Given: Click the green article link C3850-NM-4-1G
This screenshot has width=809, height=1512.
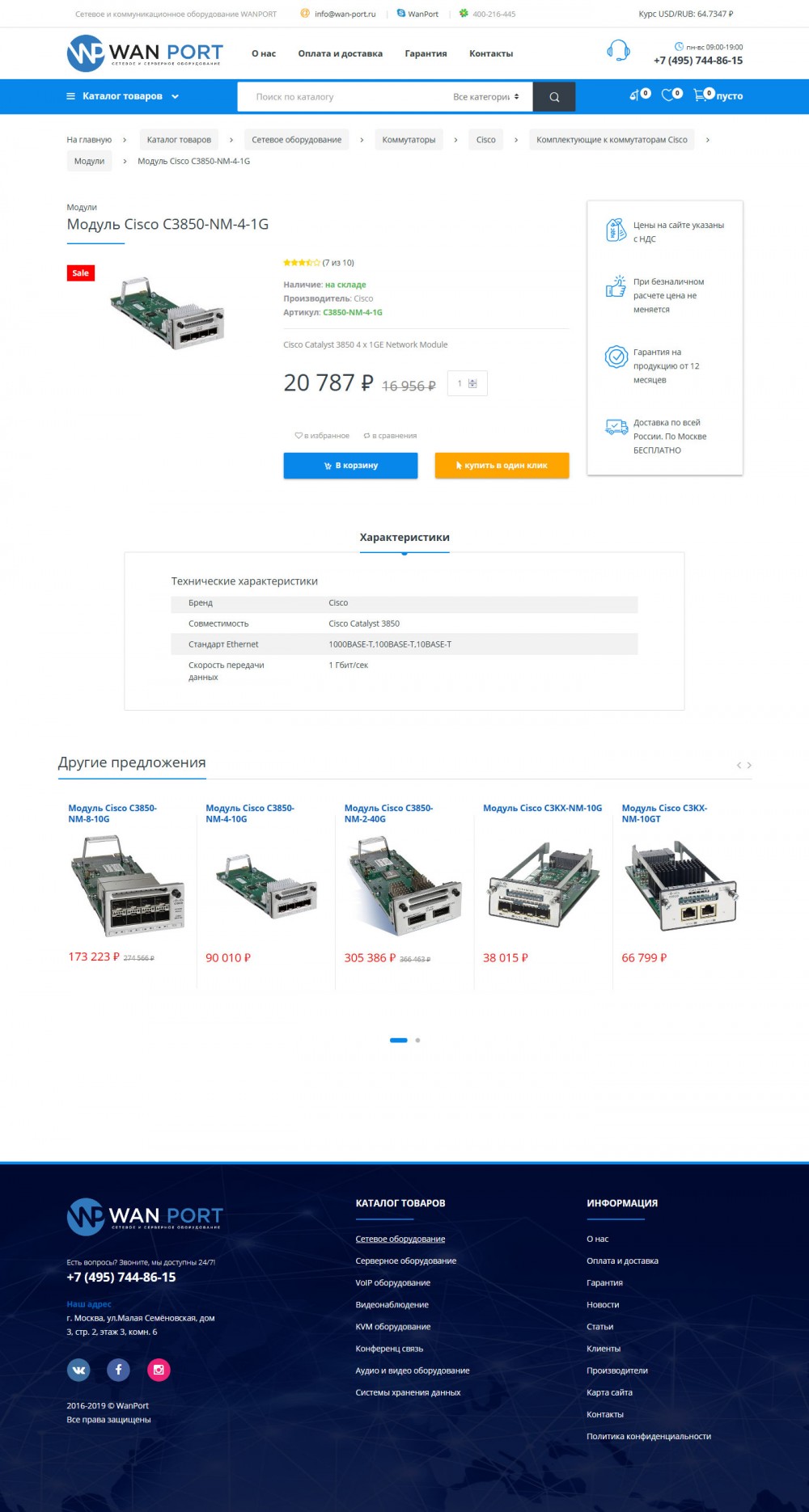Looking at the screenshot, I should click(x=353, y=313).
